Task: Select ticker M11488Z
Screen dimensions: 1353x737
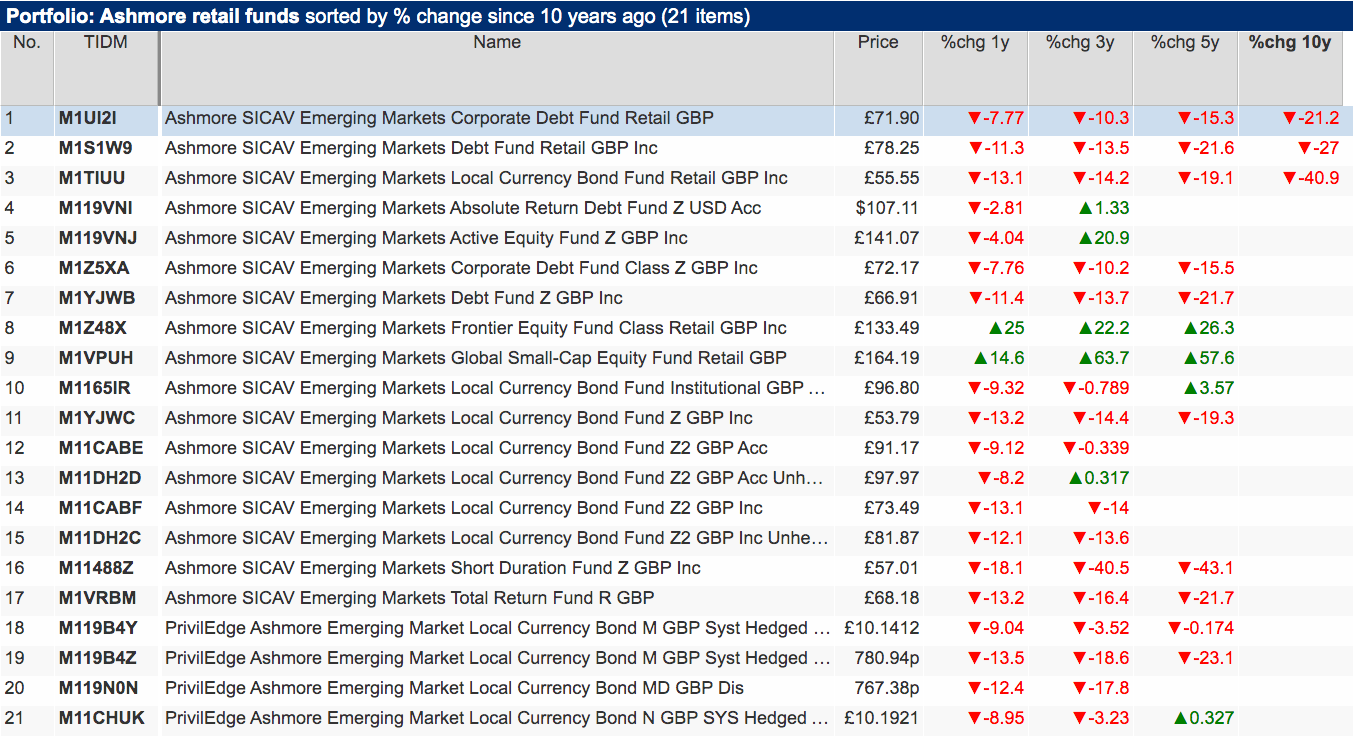Action: (x=95, y=568)
